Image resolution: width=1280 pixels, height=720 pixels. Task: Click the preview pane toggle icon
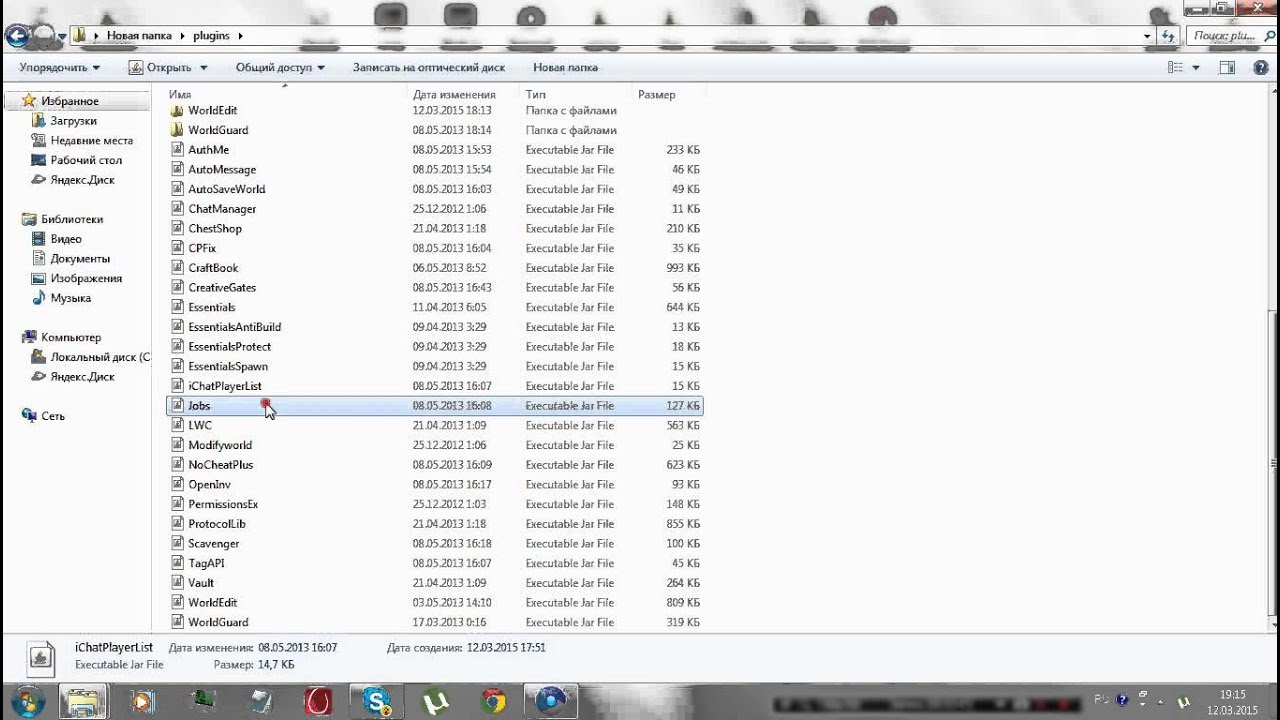[1227, 67]
